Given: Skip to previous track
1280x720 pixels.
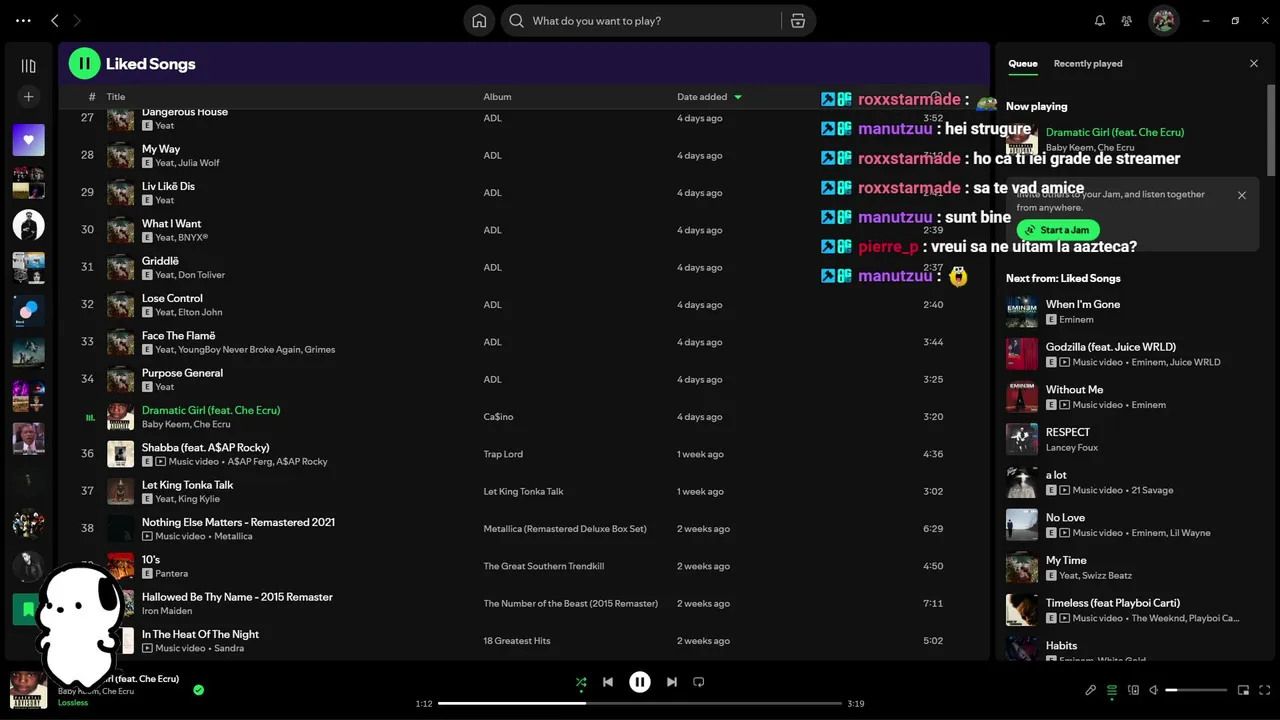Looking at the screenshot, I should [608, 682].
